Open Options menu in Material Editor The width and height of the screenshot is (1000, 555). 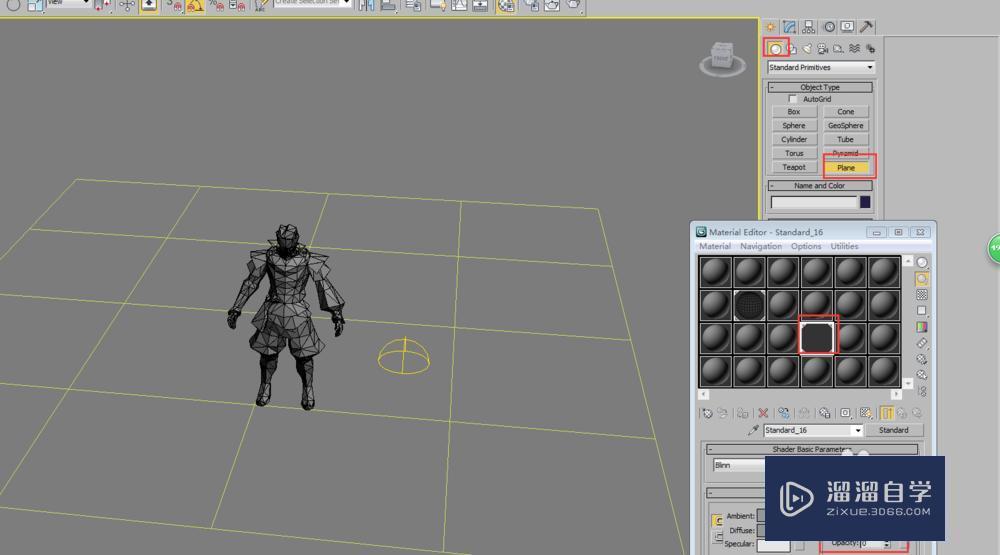[x=806, y=246]
